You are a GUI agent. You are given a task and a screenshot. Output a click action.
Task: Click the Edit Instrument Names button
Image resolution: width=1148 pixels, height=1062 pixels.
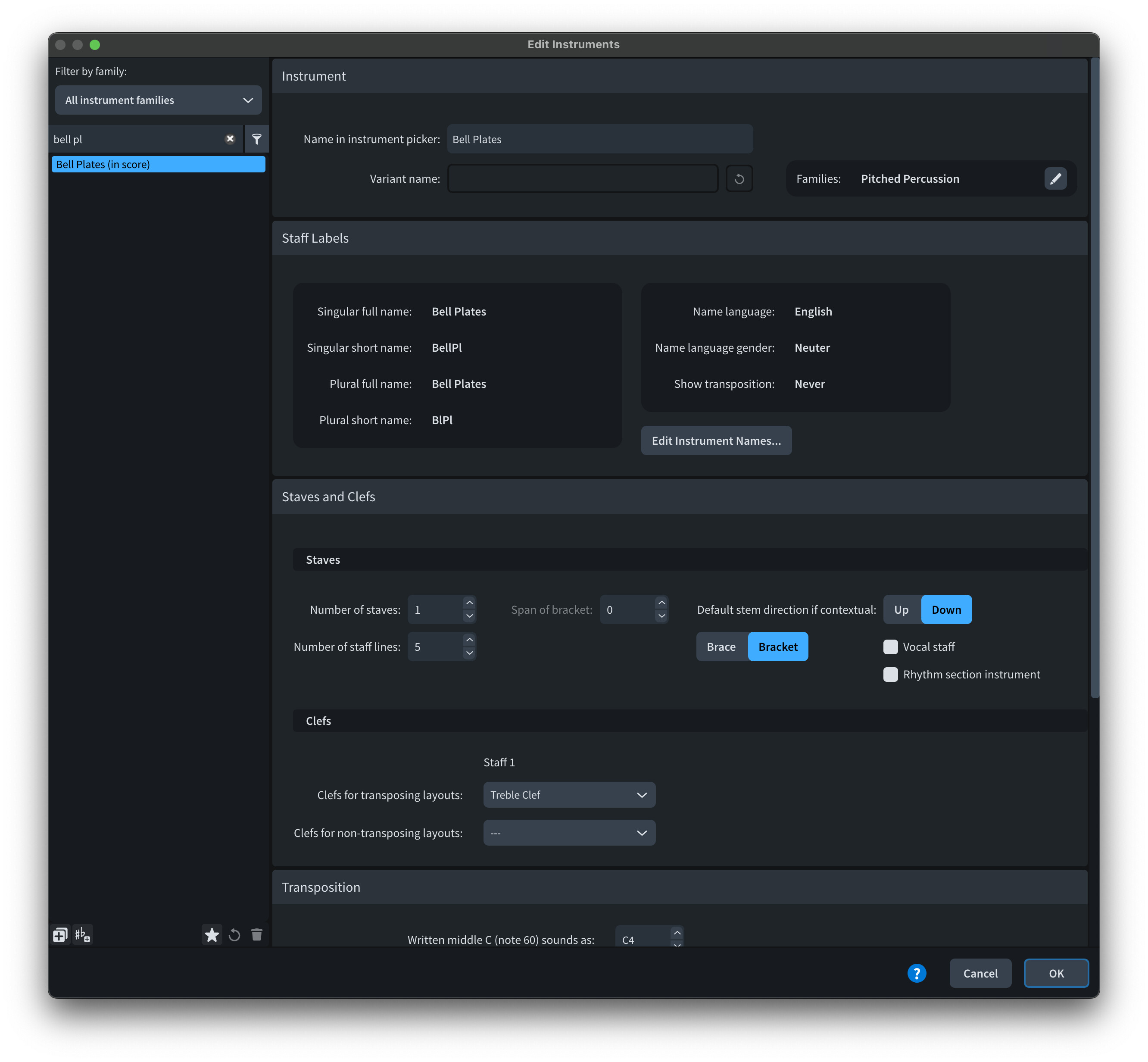(x=716, y=441)
